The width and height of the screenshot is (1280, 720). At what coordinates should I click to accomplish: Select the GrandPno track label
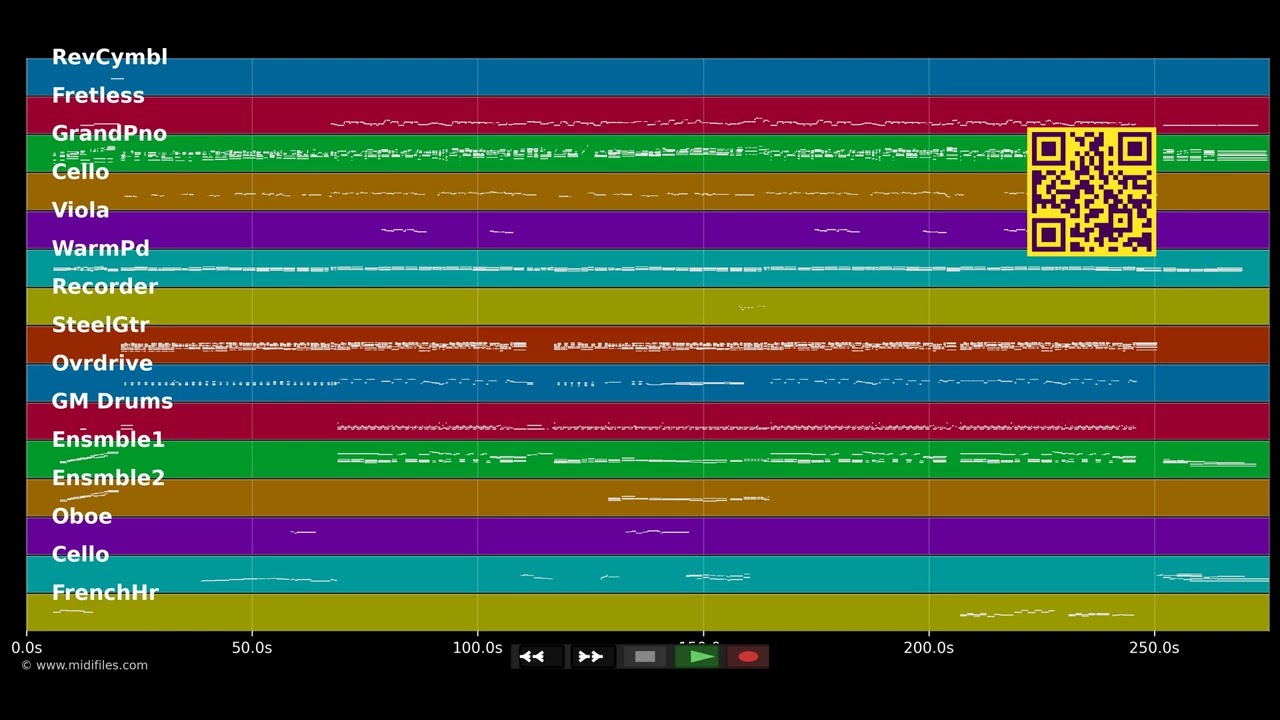pyautogui.click(x=109, y=133)
